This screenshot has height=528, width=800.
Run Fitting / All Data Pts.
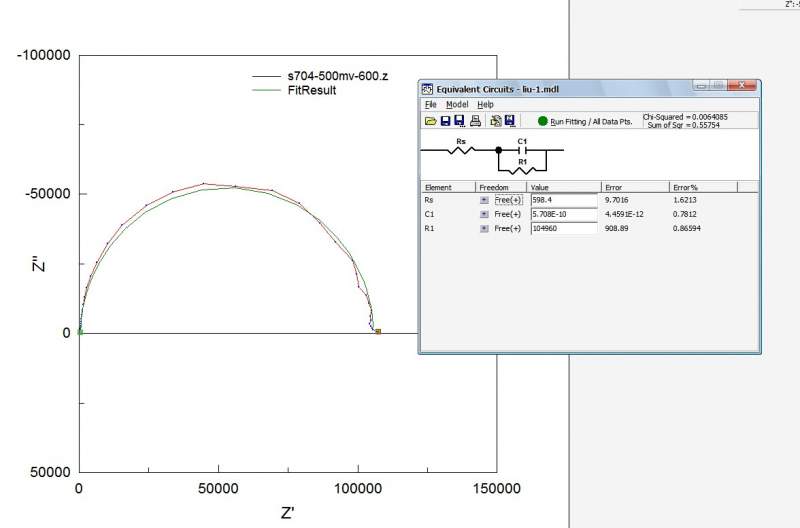pyautogui.click(x=591, y=121)
